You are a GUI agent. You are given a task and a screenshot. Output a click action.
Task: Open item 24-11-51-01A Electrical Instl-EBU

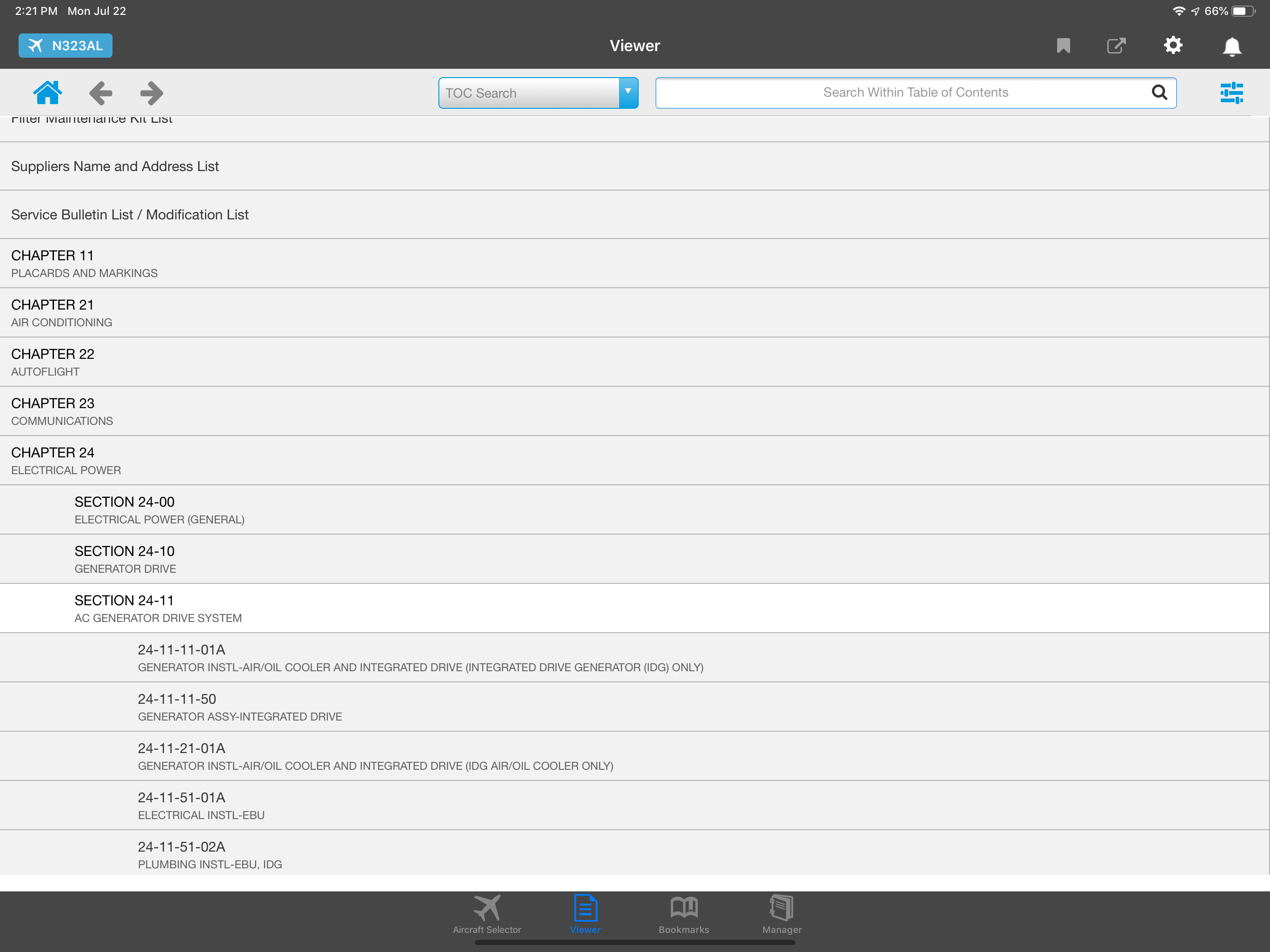coord(201,805)
